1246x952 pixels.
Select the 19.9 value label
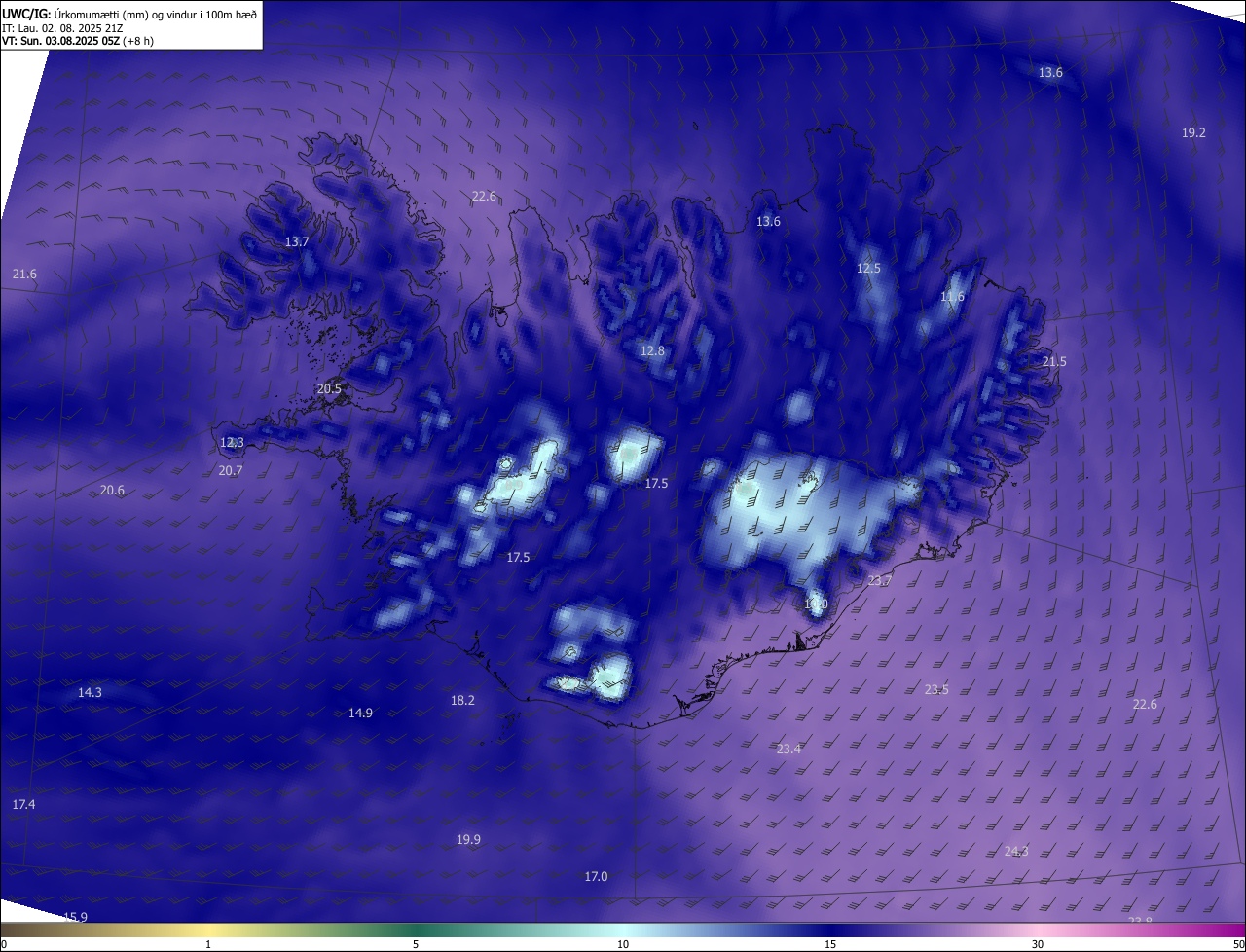pos(468,839)
